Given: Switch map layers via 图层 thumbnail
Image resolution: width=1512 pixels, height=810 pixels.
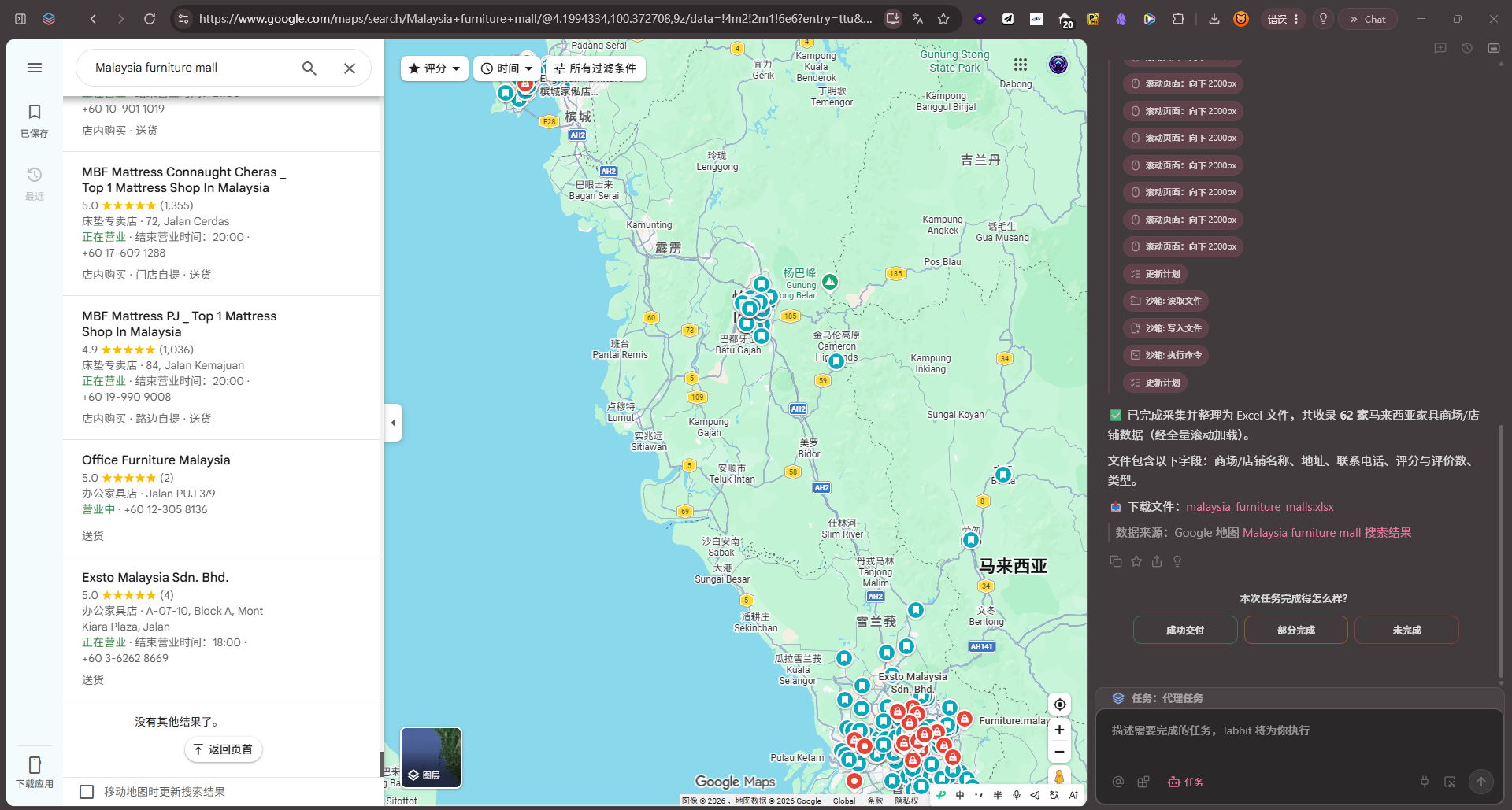Looking at the screenshot, I should 432,757.
